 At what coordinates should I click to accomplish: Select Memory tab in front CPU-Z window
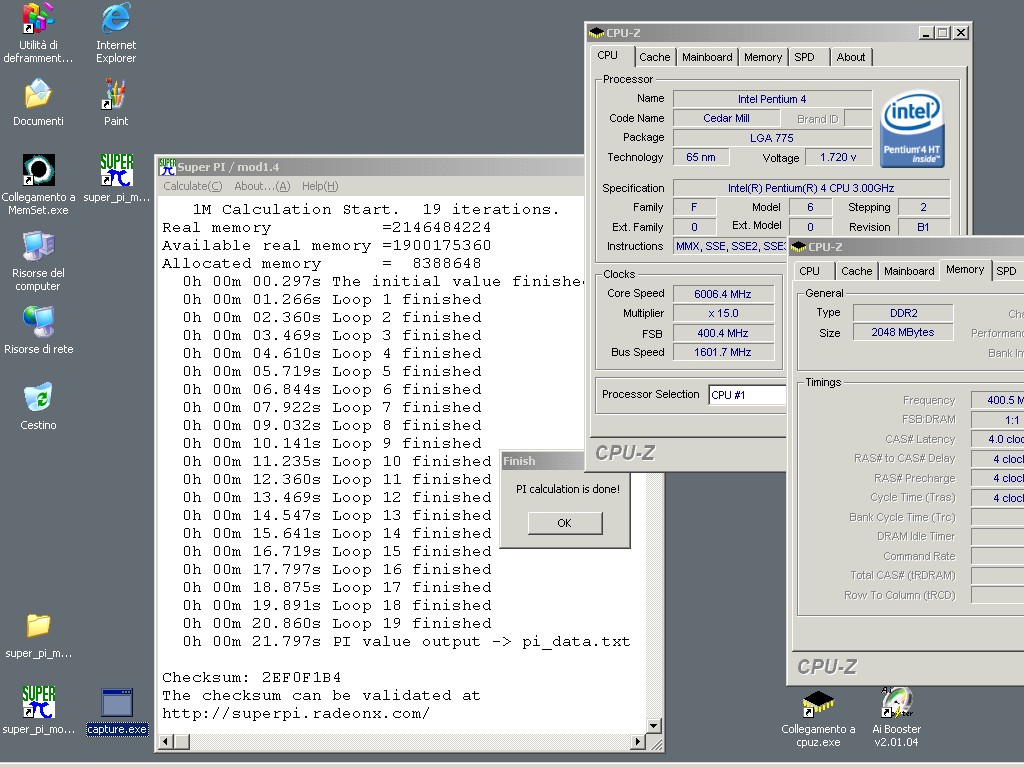pos(965,270)
